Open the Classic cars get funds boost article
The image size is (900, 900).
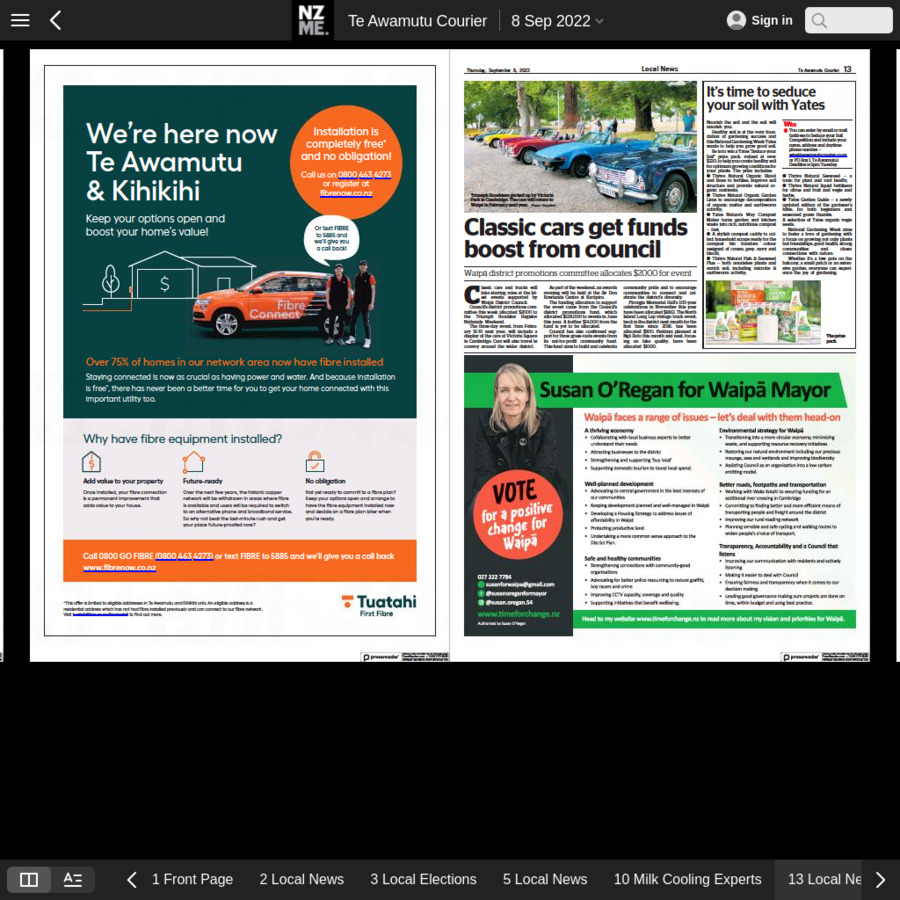click(575, 238)
